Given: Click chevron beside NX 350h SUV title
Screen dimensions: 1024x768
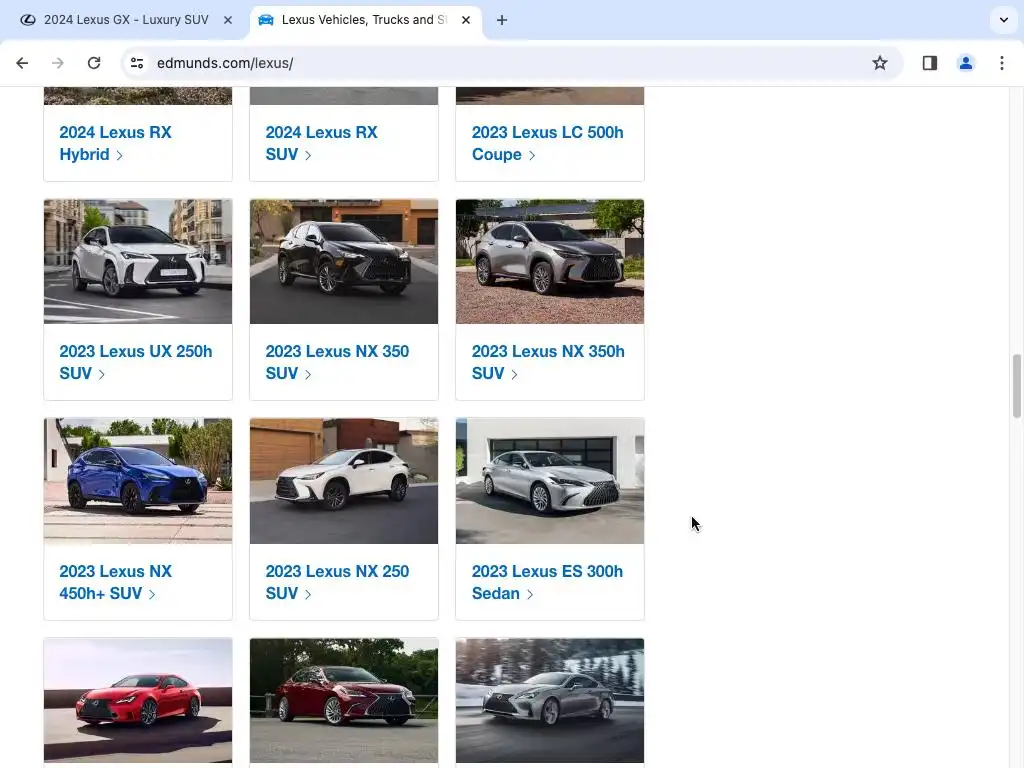Looking at the screenshot, I should click(515, 374).
